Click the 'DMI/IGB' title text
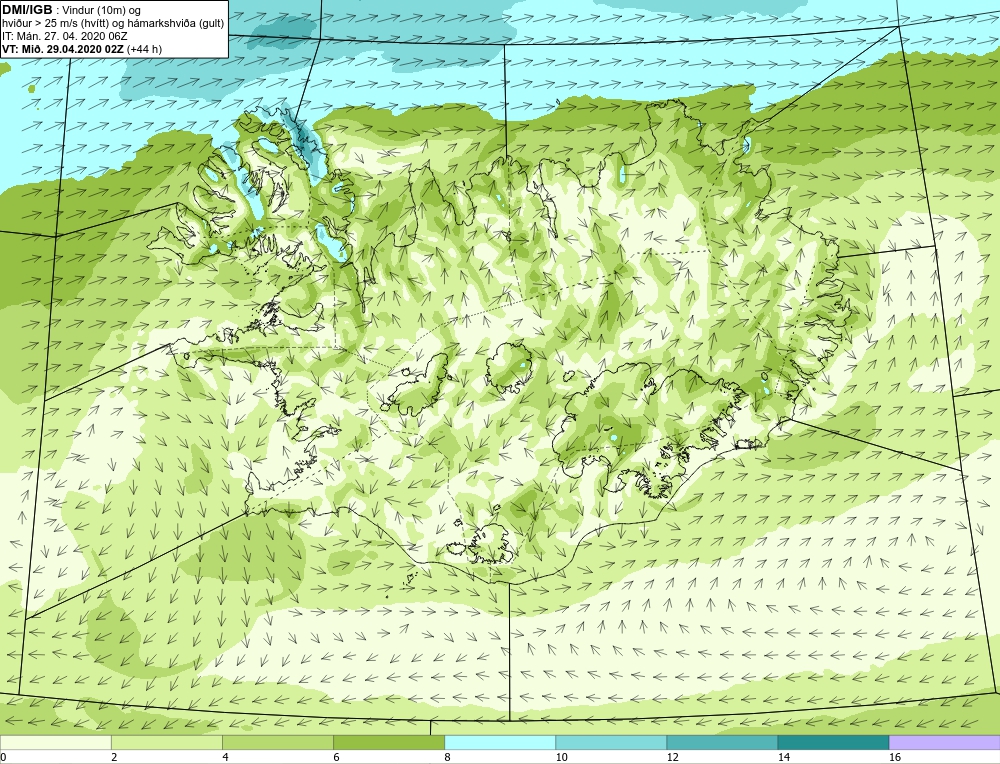Screen dimensions: 1000x764 pos(27,10)
